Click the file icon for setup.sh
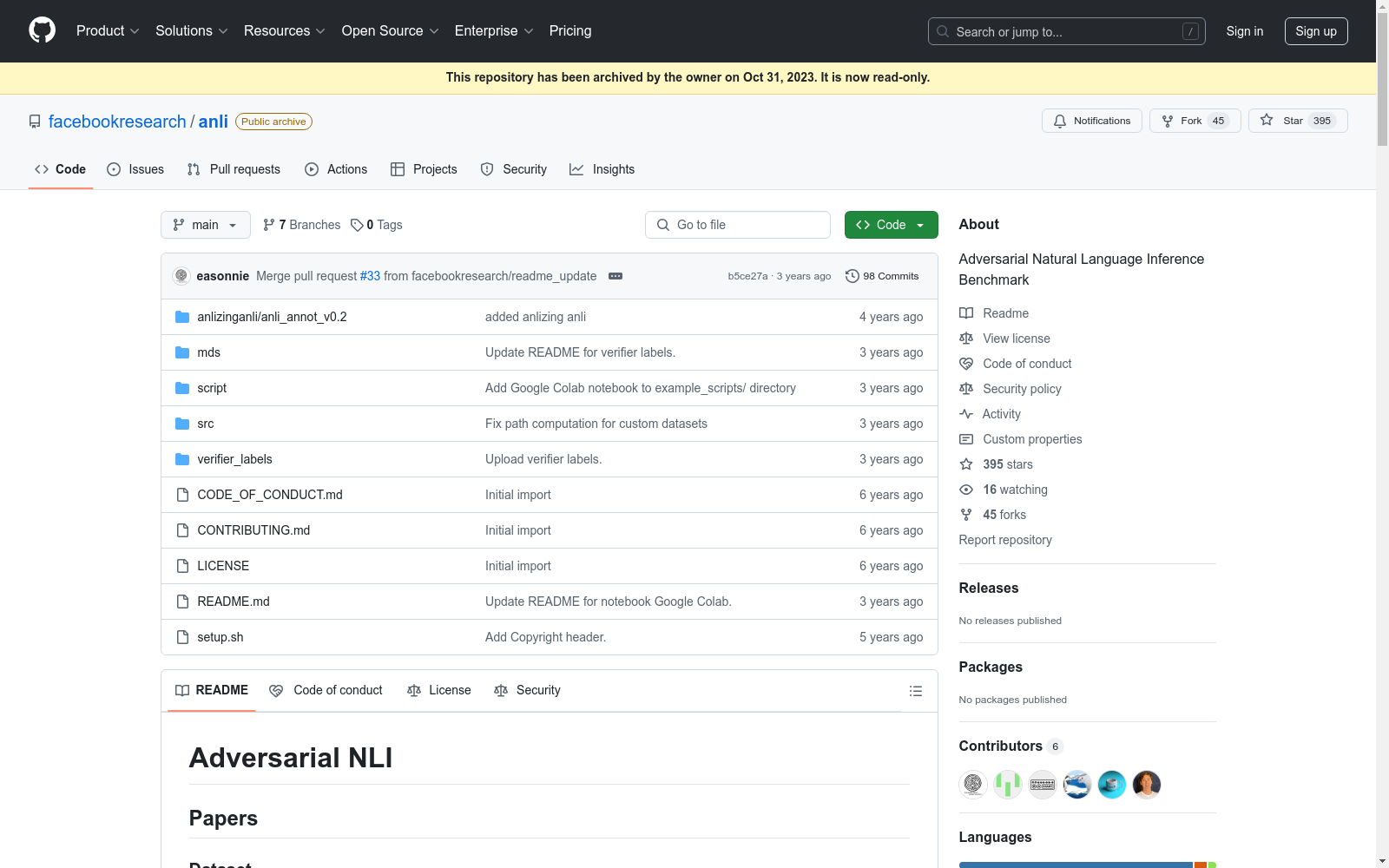Screen dimensions: 1389x868 click(182, 637)
